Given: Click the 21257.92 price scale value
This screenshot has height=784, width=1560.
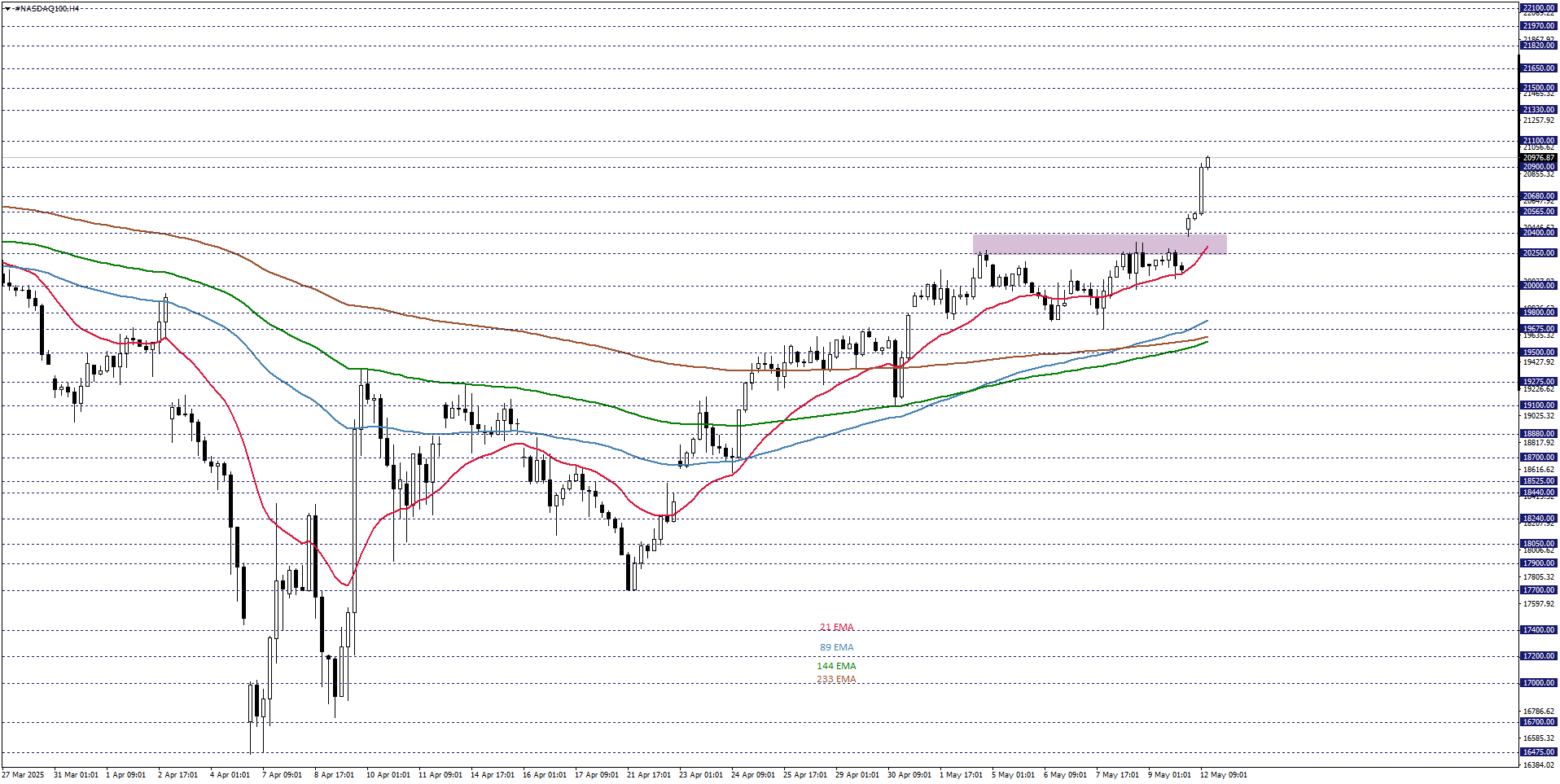Looking at the screenshot, I should point(1538,120).
